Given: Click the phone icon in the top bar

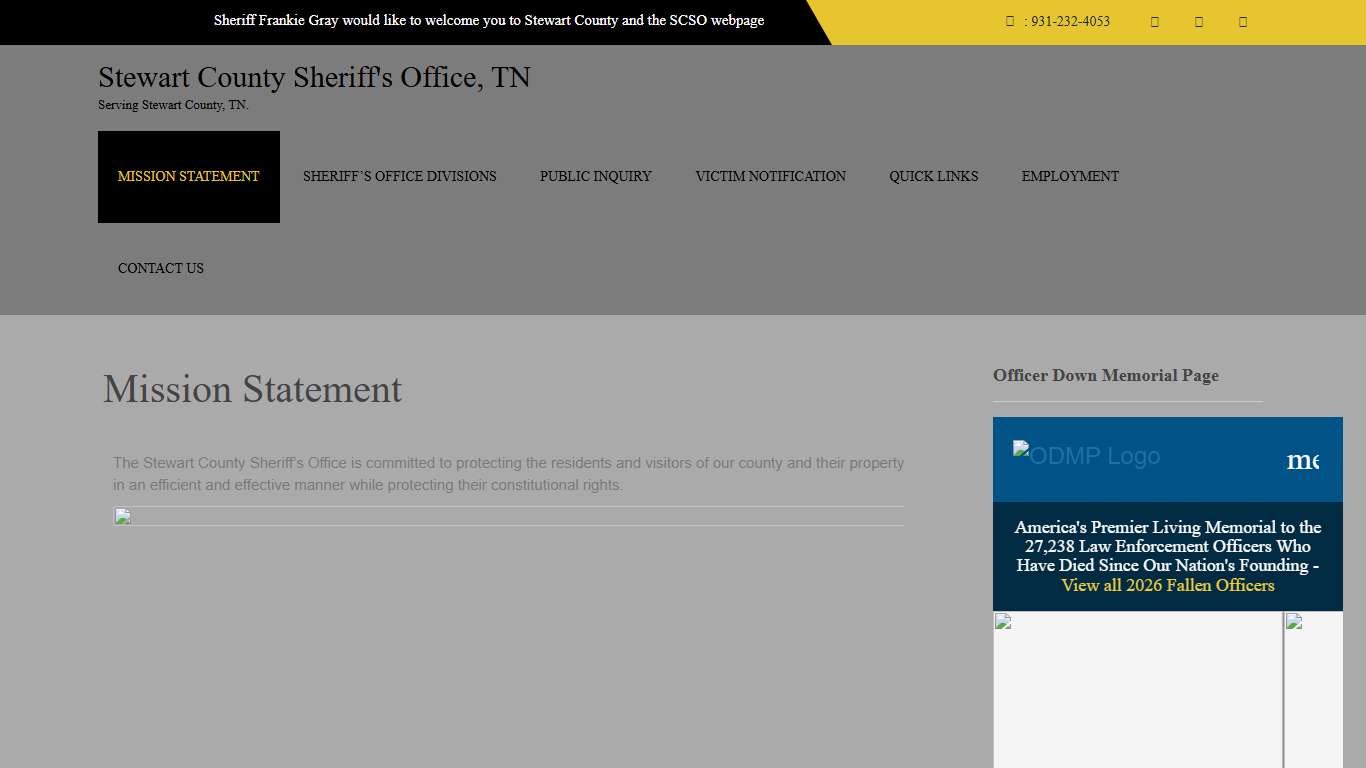Looking at the screenshot, I should tap(1010, 21).
